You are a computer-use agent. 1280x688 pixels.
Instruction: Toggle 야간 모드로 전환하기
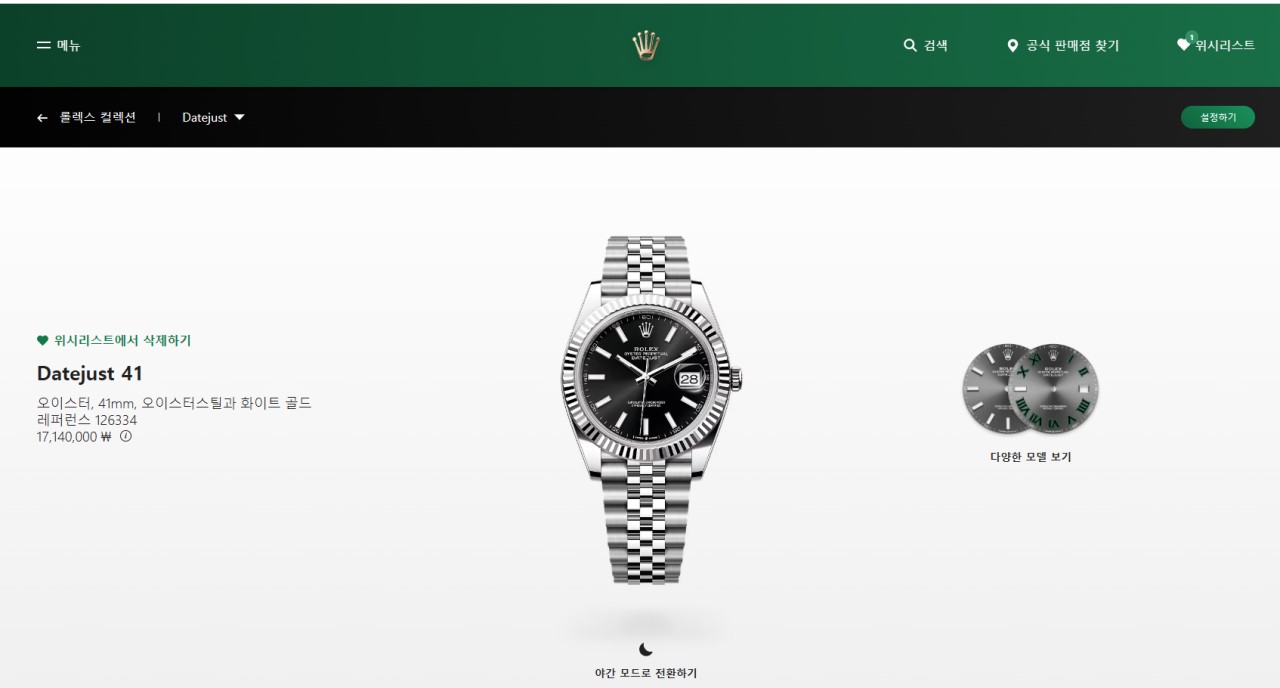pos(646,673)
